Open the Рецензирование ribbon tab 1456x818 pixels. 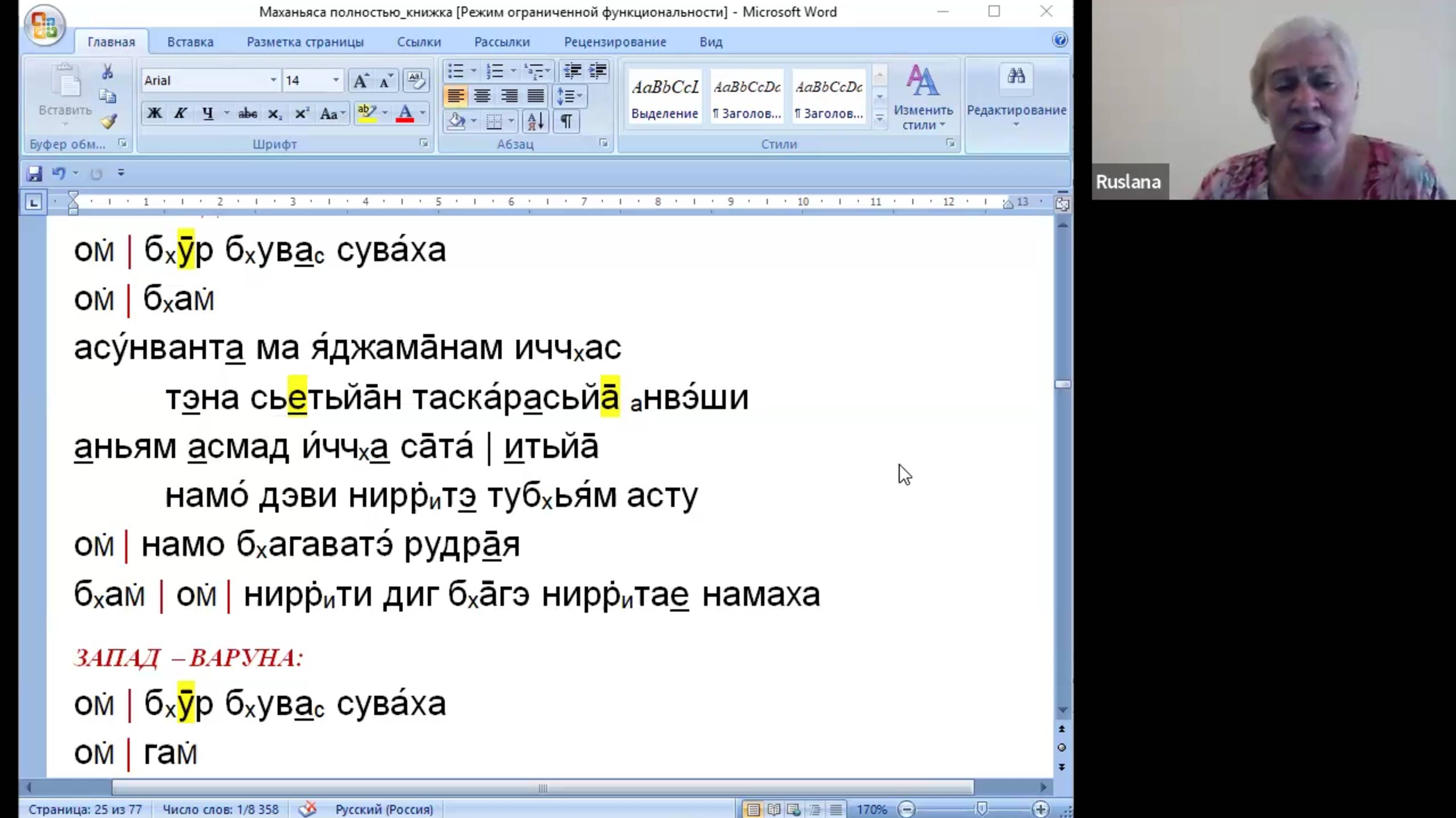coord(614,42)
